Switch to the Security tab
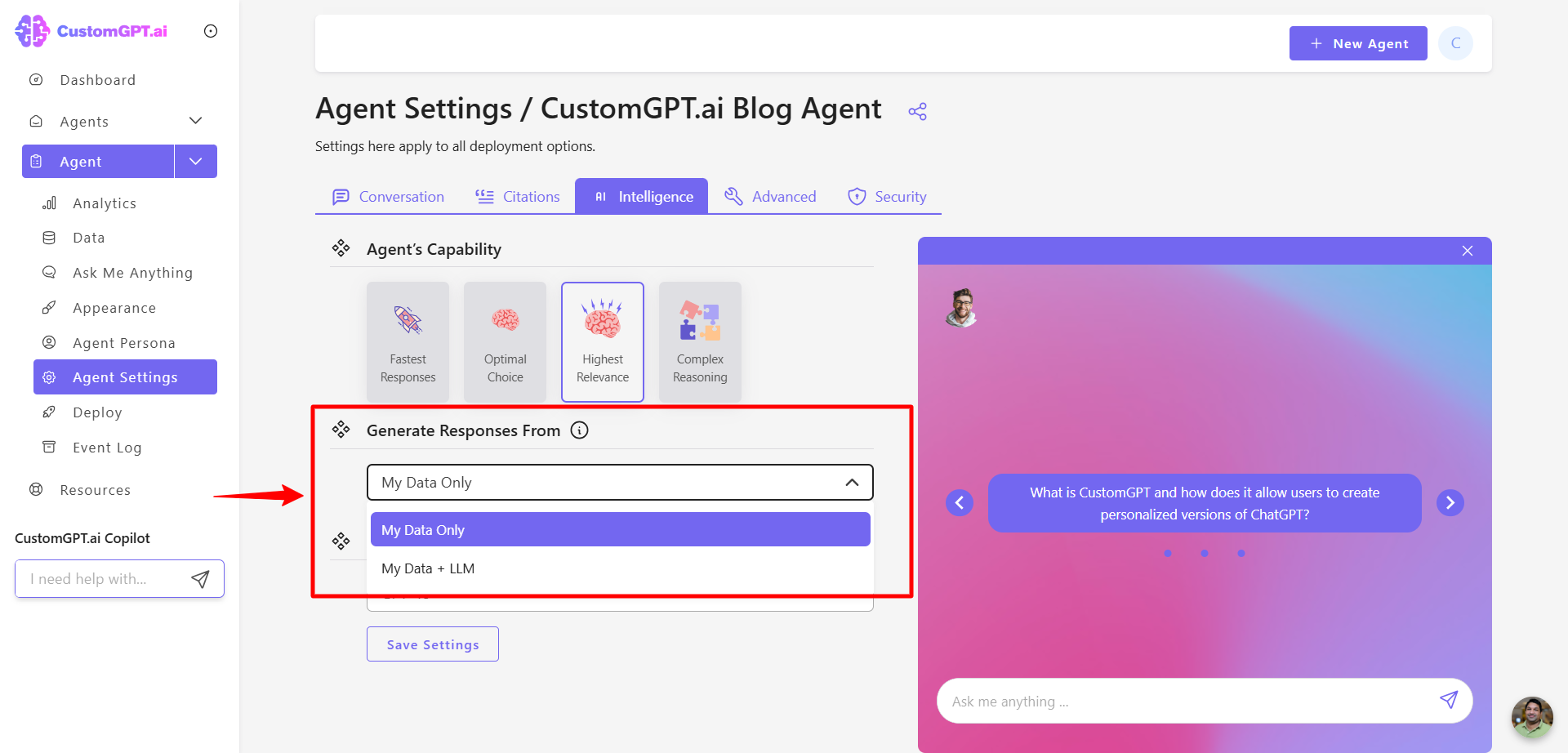 click(x=887, y=197)
